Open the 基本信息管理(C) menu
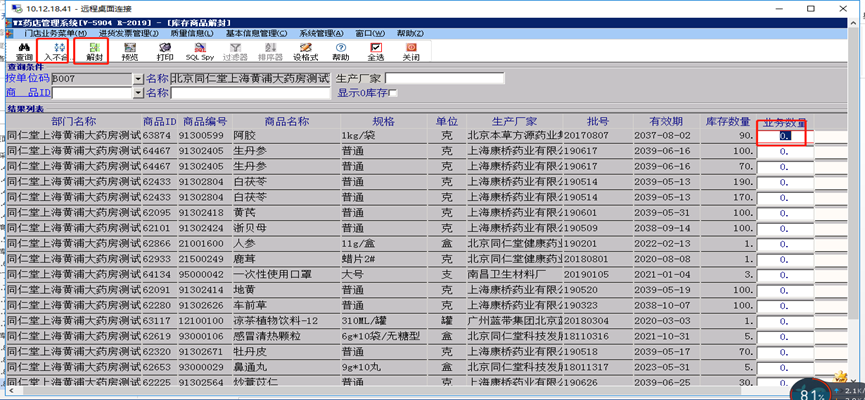 point(257,34)
